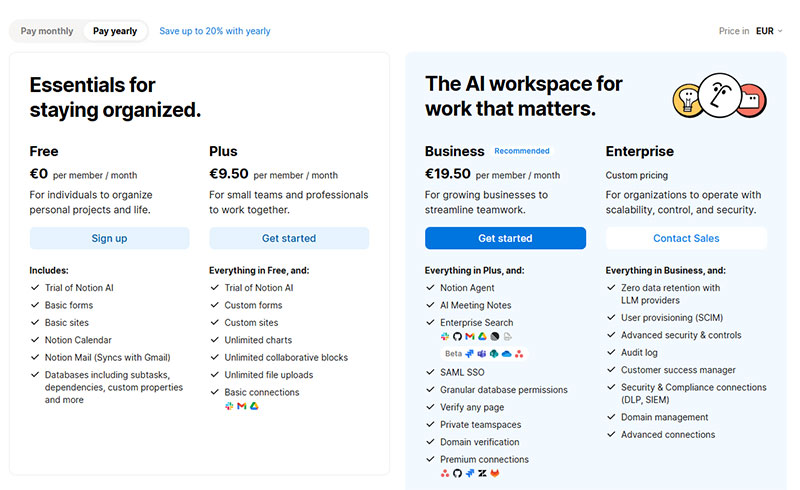Click Linear icon under Enterprise Search
The height and width of the screenshot is (490, 800).
[495, 336]
